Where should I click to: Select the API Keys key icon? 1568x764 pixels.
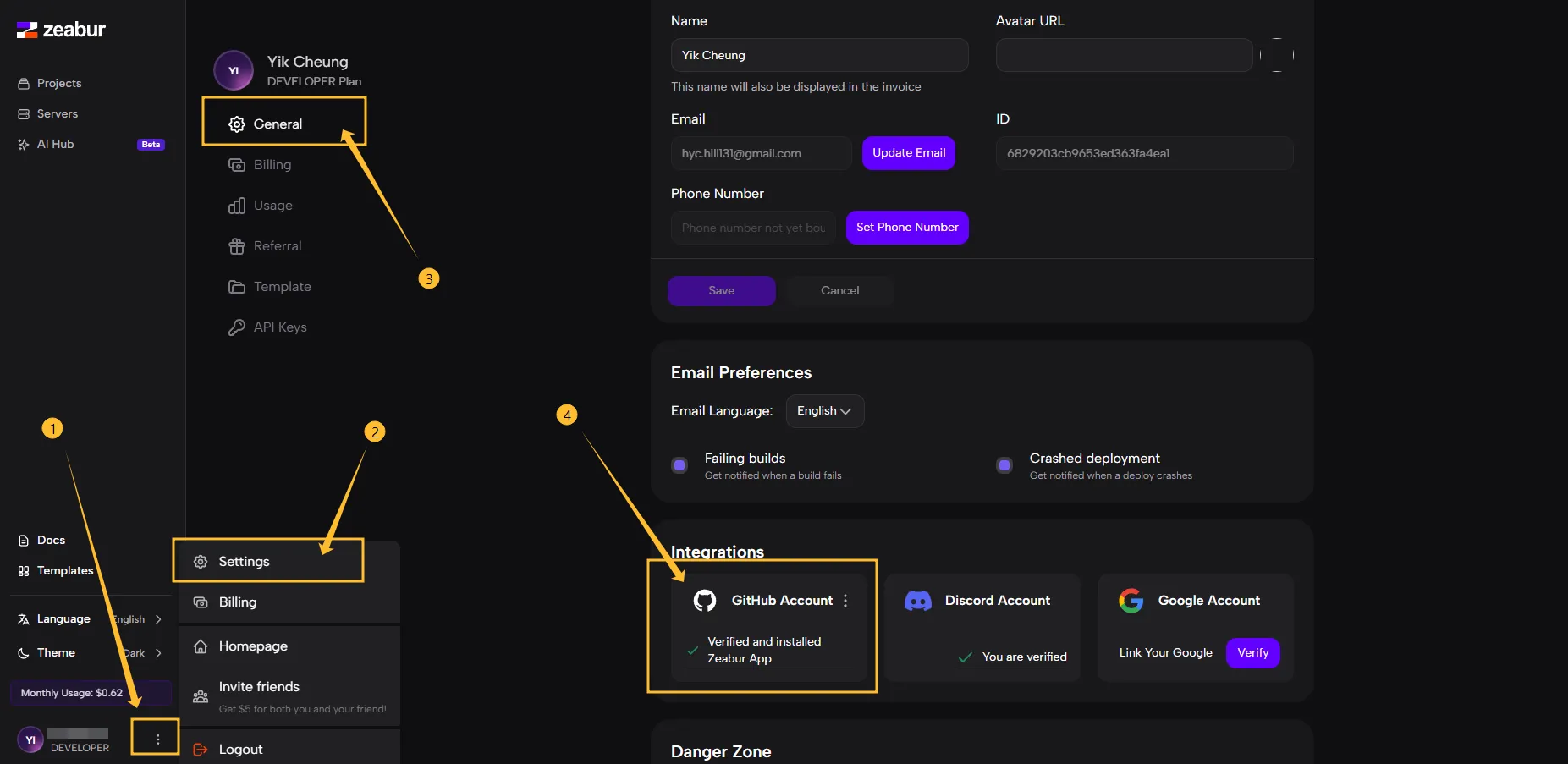pos(235,327)
